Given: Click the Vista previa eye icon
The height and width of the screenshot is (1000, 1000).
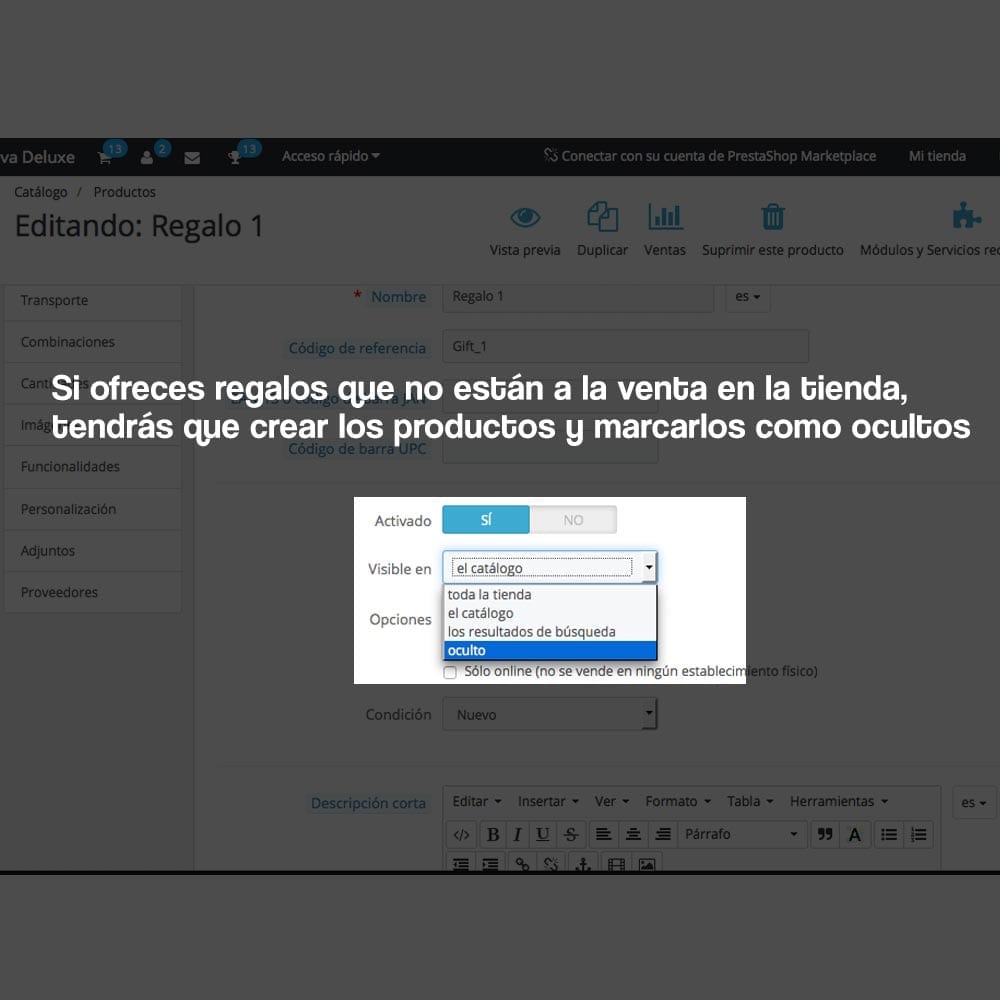Looking at the screenshot, I should click(x=525, y=217).
